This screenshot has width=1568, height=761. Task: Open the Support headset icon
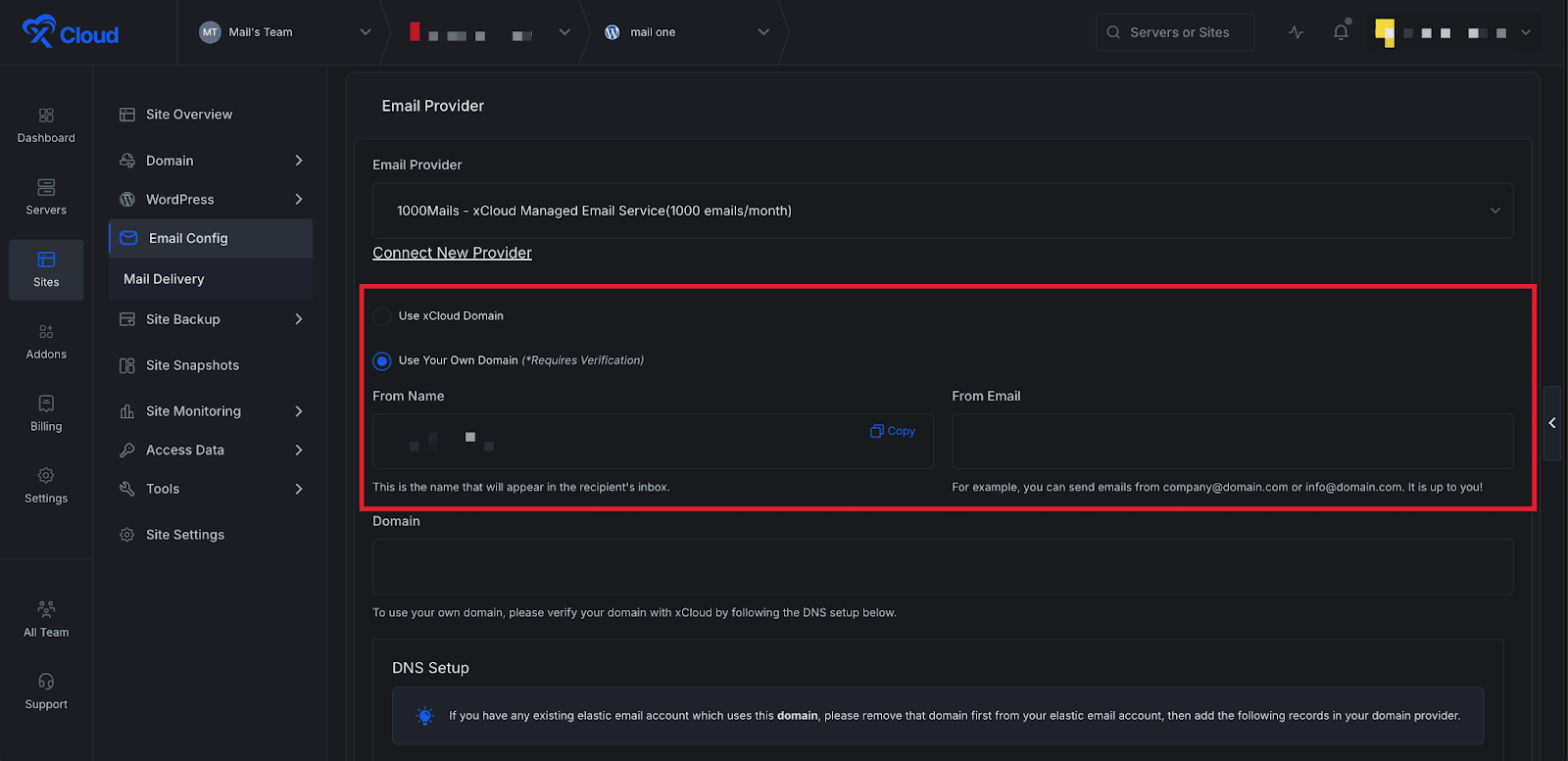pos(46,682)
